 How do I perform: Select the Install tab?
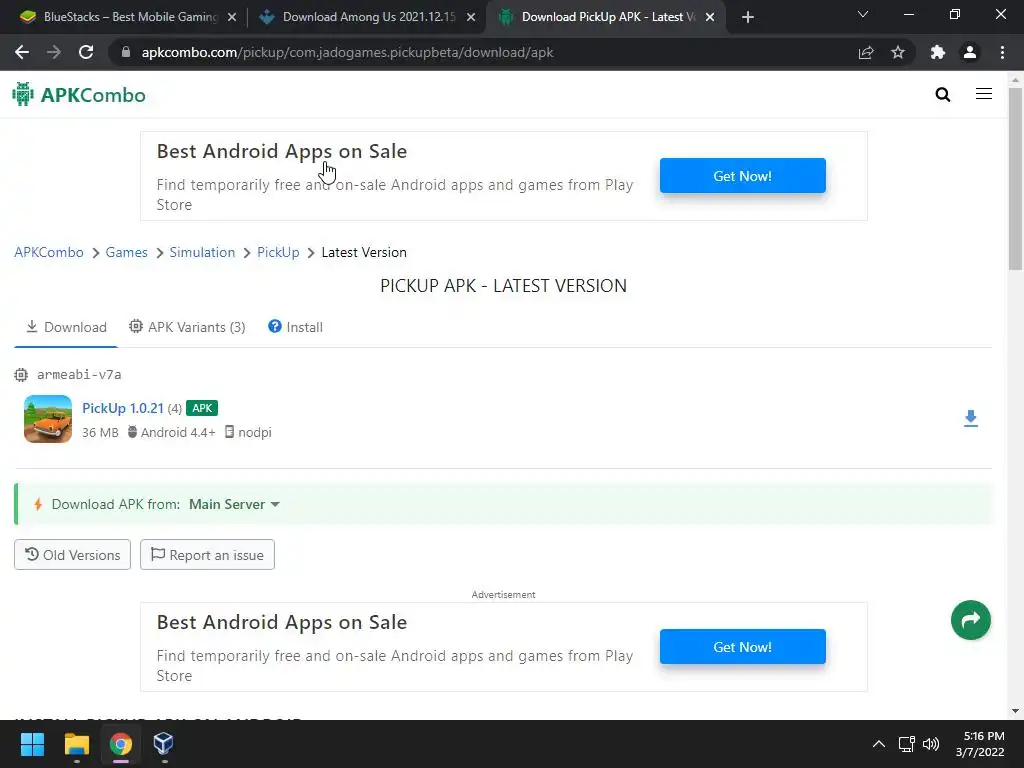pyautogui.click(x=295, y=327)
